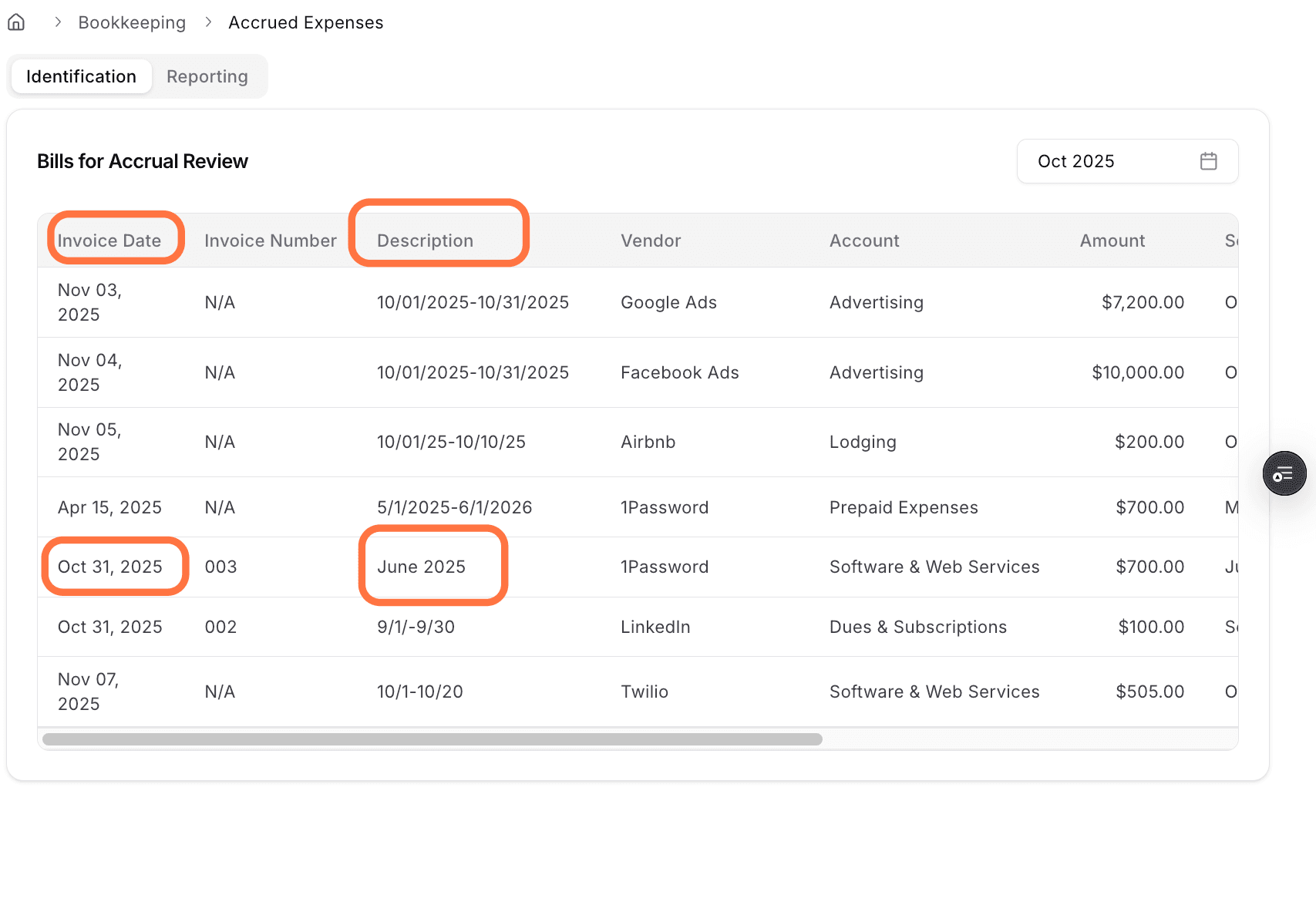This screenshot has width=1316, height=912.
Task: Click the Twilio Software & Web Services row
Action: tap(645, 692)
